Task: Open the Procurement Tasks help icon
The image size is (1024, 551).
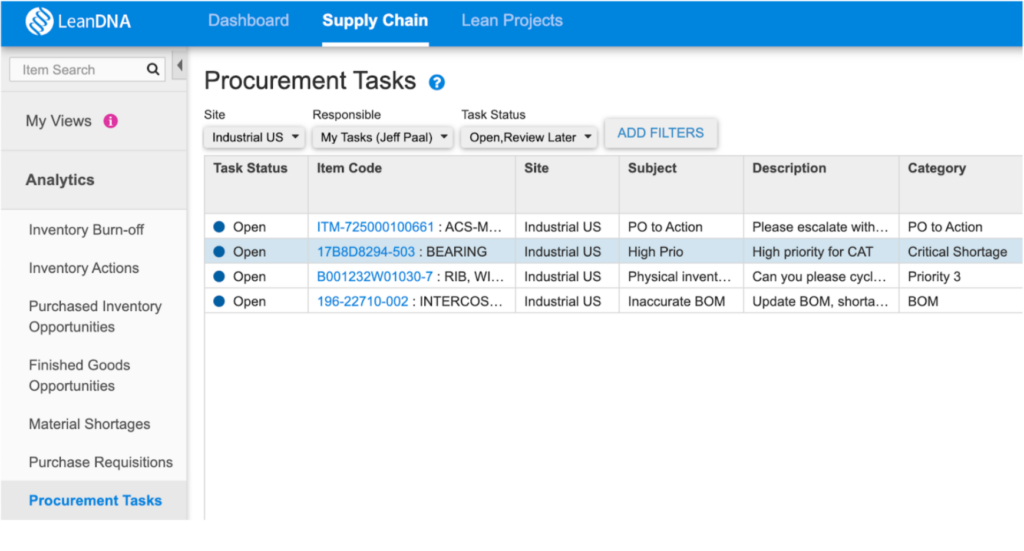Action: 437,82
